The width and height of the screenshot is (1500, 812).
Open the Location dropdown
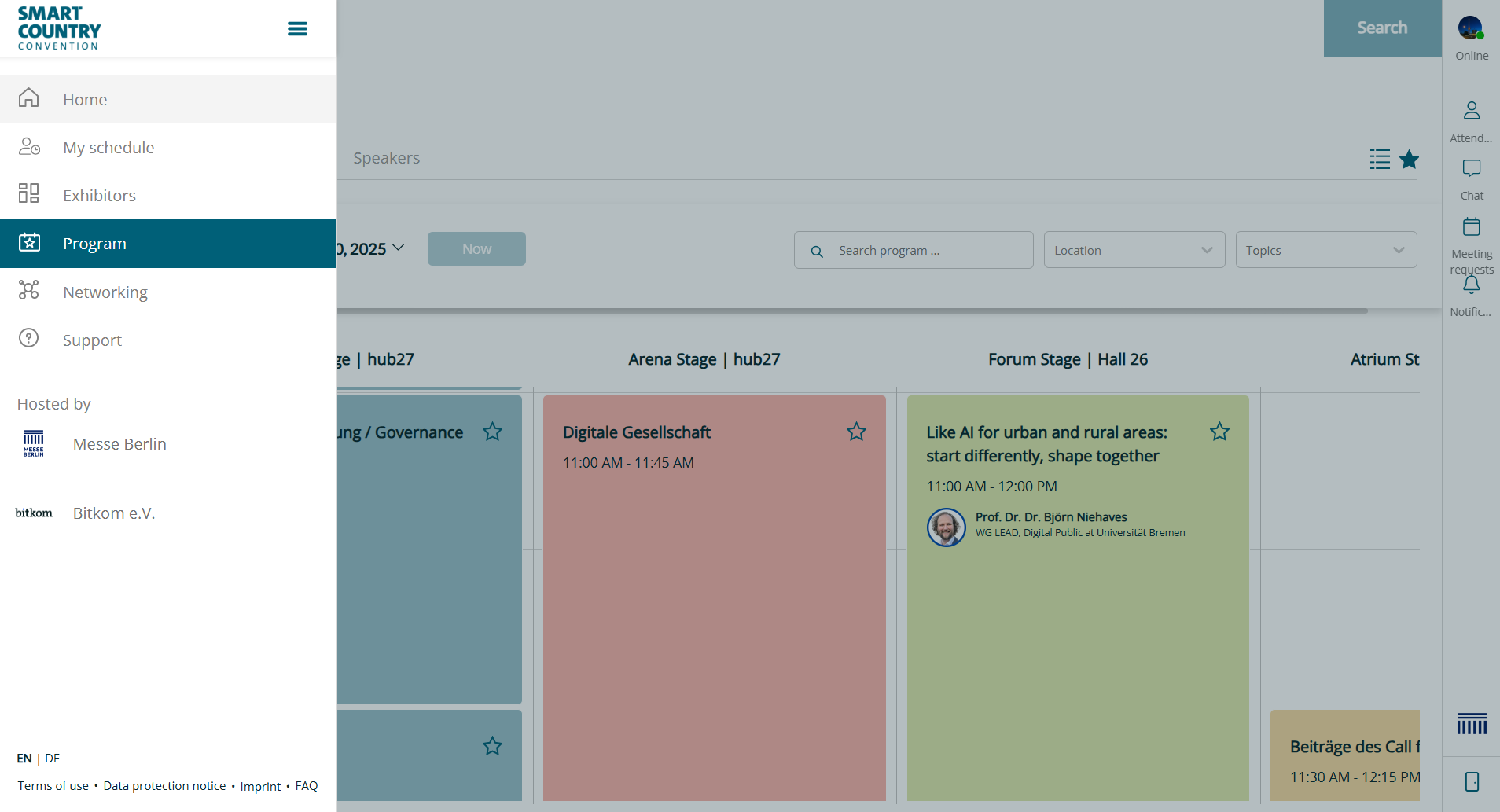1134,250
